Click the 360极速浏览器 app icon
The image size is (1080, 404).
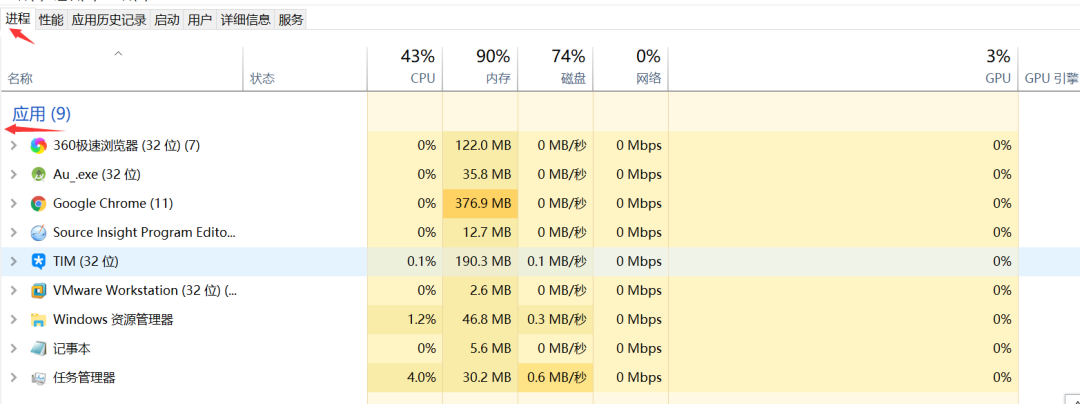point(38,145)
